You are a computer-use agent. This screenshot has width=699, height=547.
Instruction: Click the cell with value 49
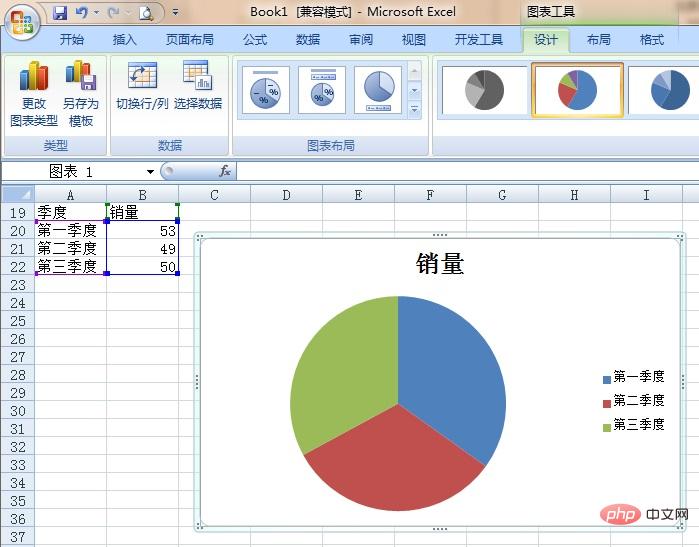click(142, 248)
